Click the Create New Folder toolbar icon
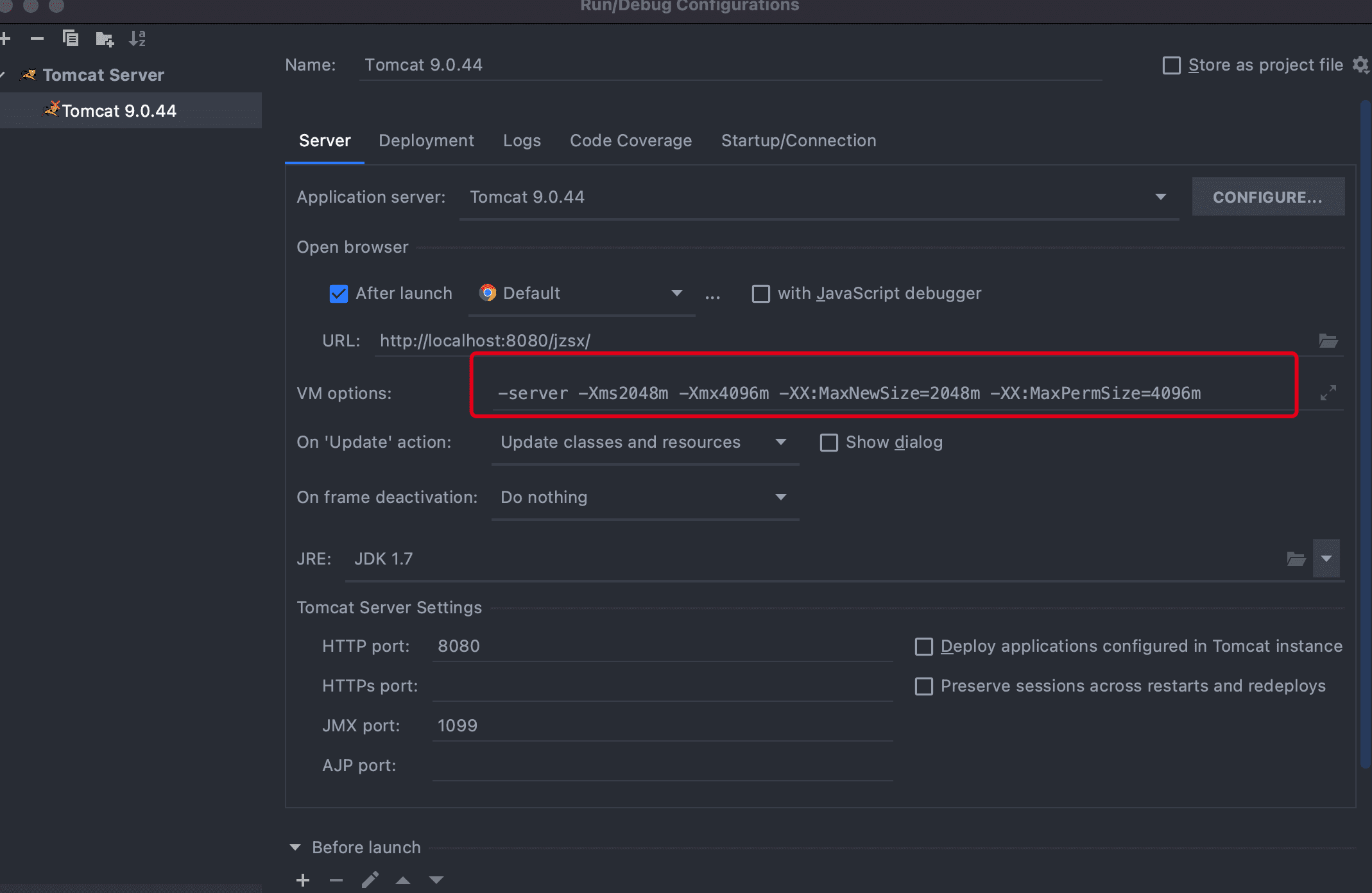 pyautogui.click(x=105, y=39)
